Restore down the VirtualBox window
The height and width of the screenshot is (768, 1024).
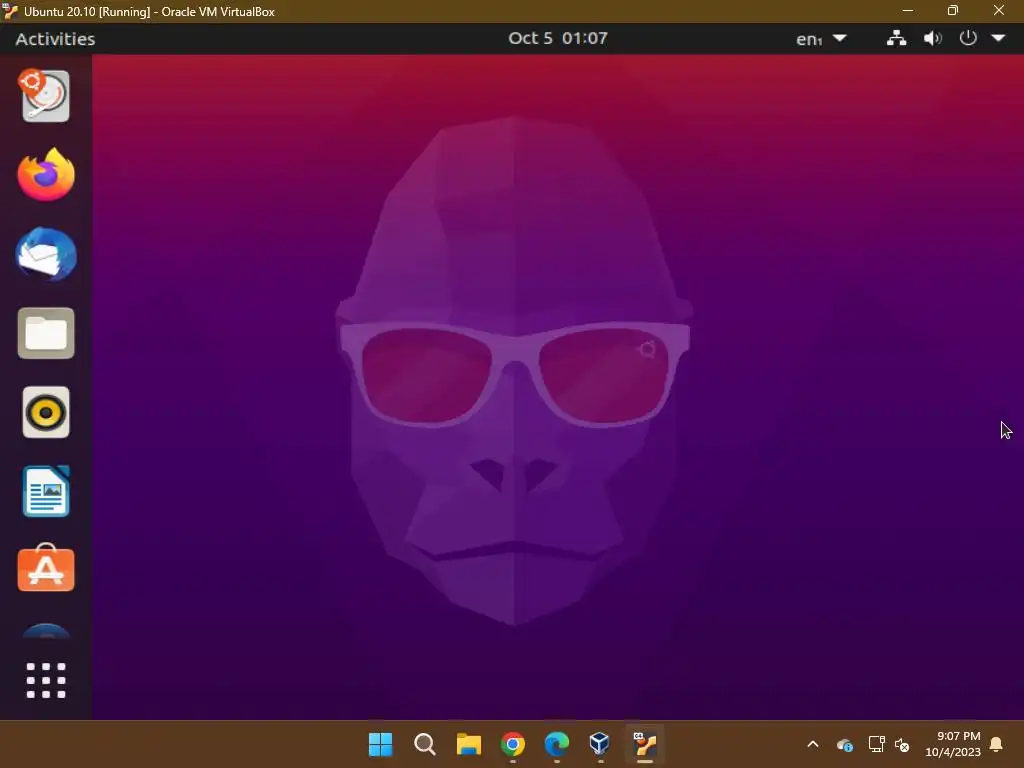point(953,10)
